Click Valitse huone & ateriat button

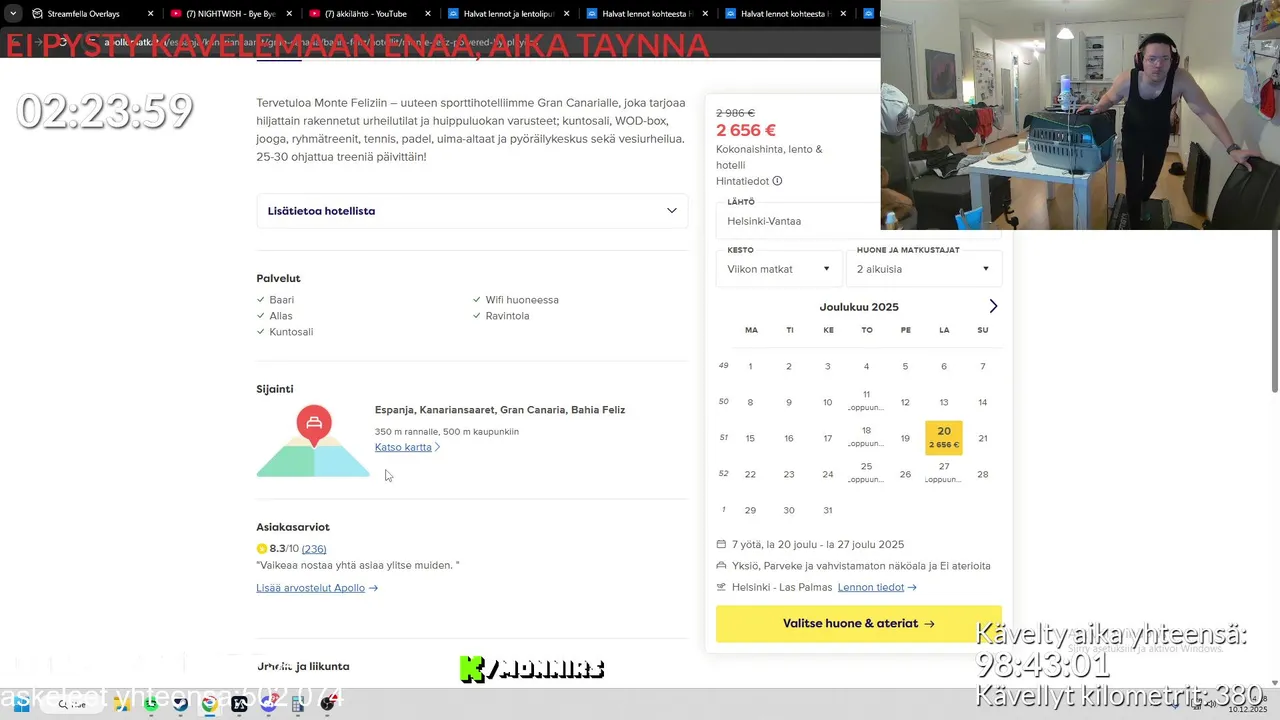click(x=858, y=623)
